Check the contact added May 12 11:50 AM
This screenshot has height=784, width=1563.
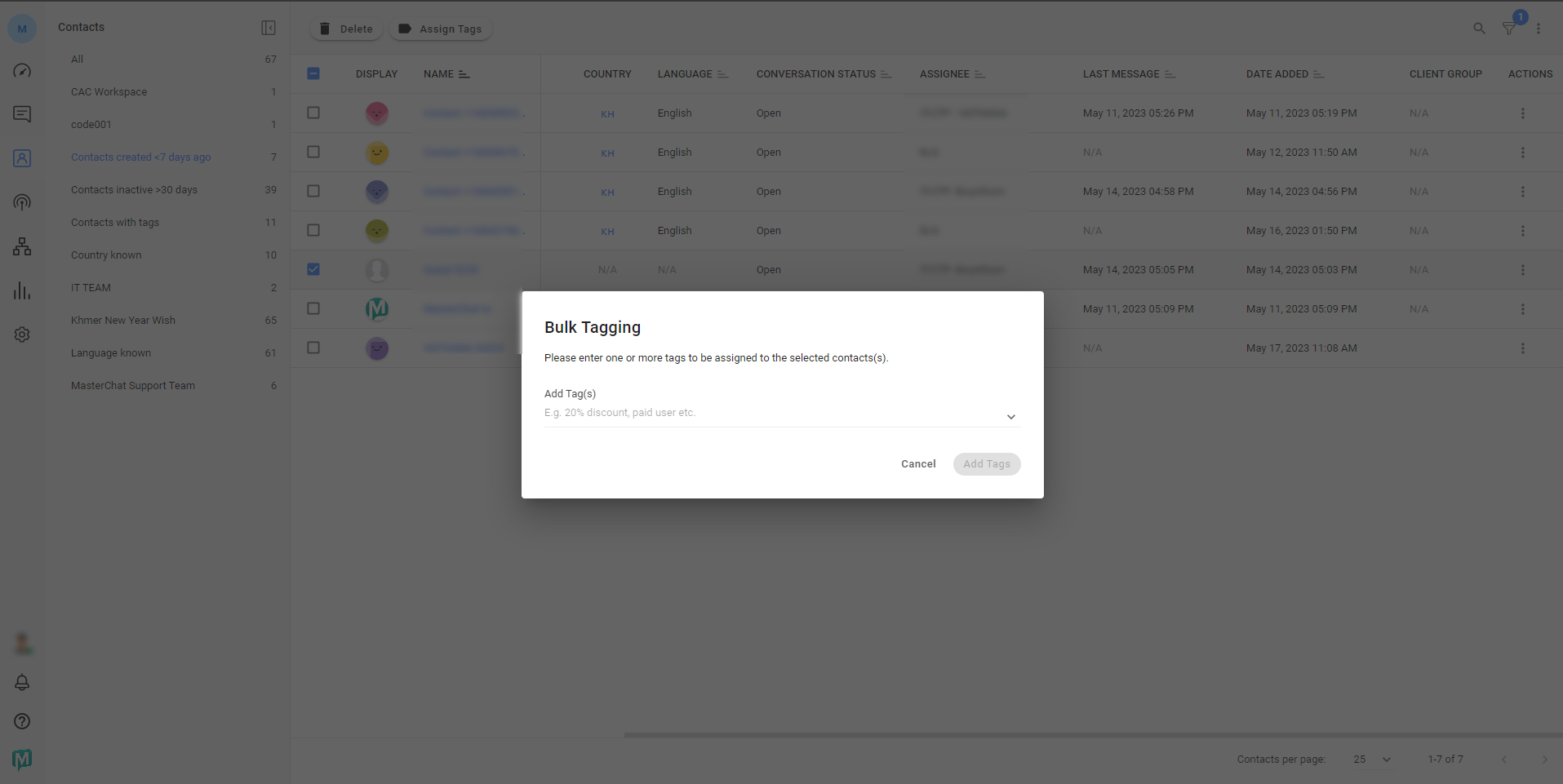click(x=313, y=152)
